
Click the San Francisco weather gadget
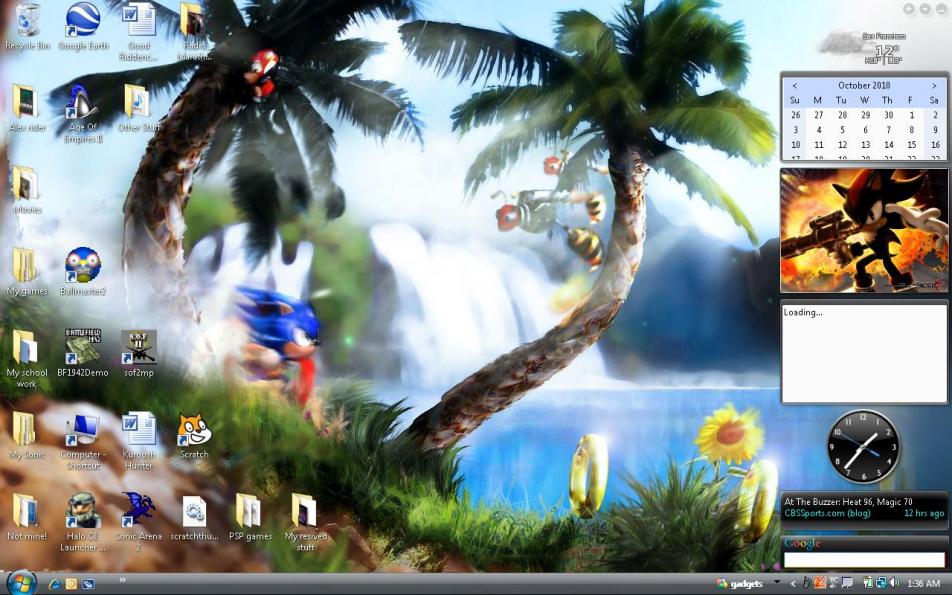tap(862, 47)
